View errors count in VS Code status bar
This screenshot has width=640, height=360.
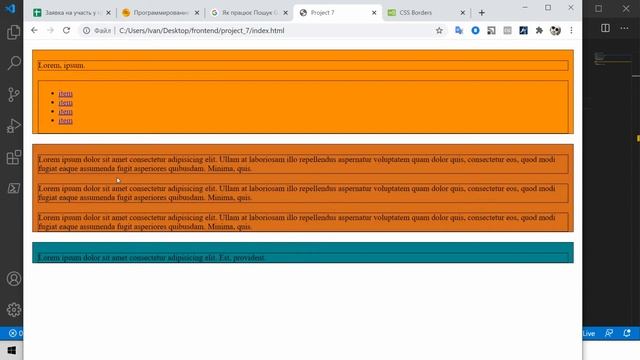(16, 333)
